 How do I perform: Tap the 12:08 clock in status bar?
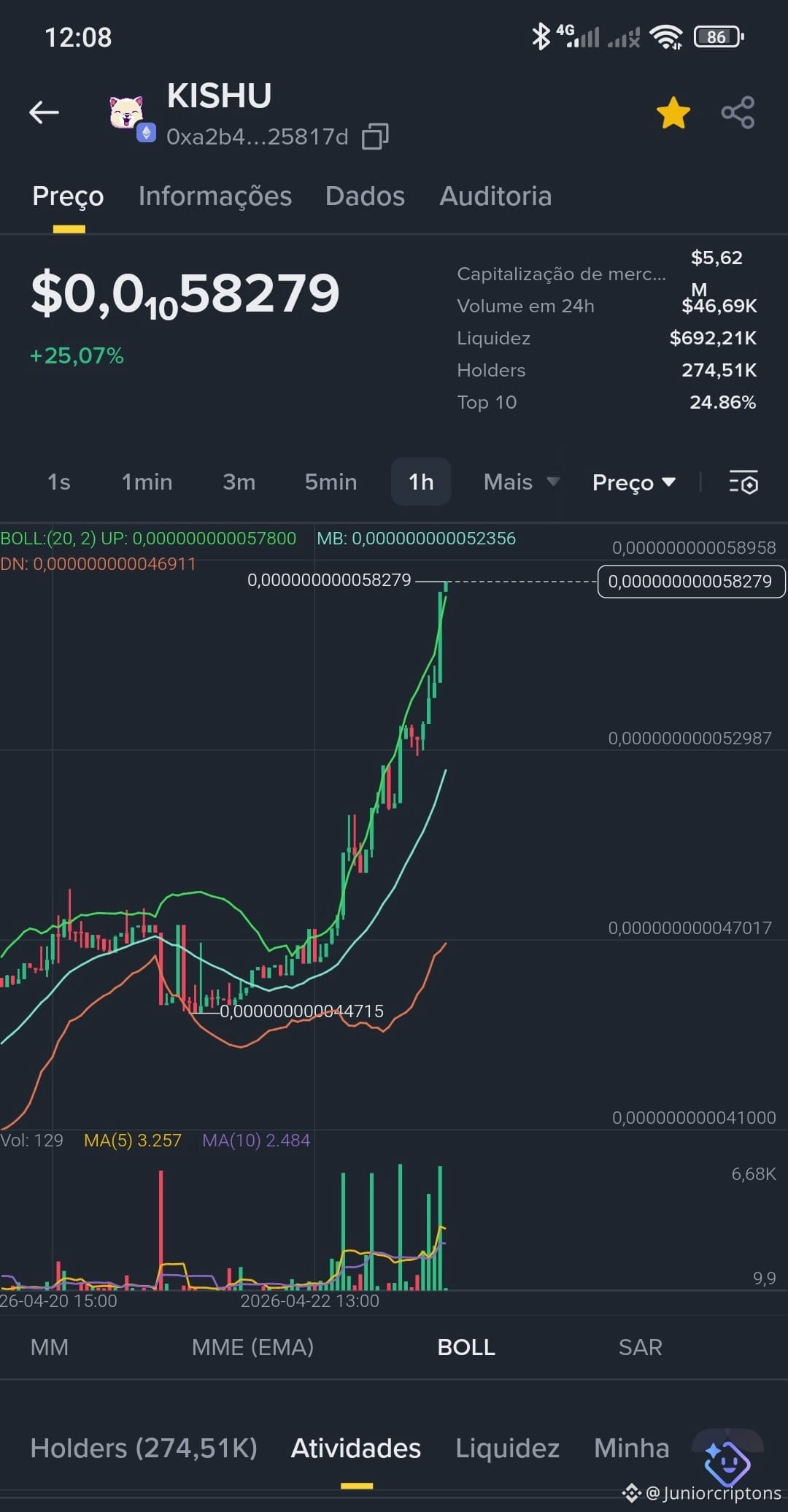[78, 37]
